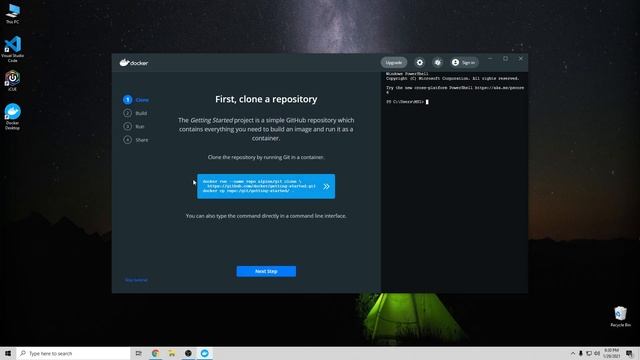Open Task View on taskbar
This screenshot has width=640, height=360.
[139, 353]
